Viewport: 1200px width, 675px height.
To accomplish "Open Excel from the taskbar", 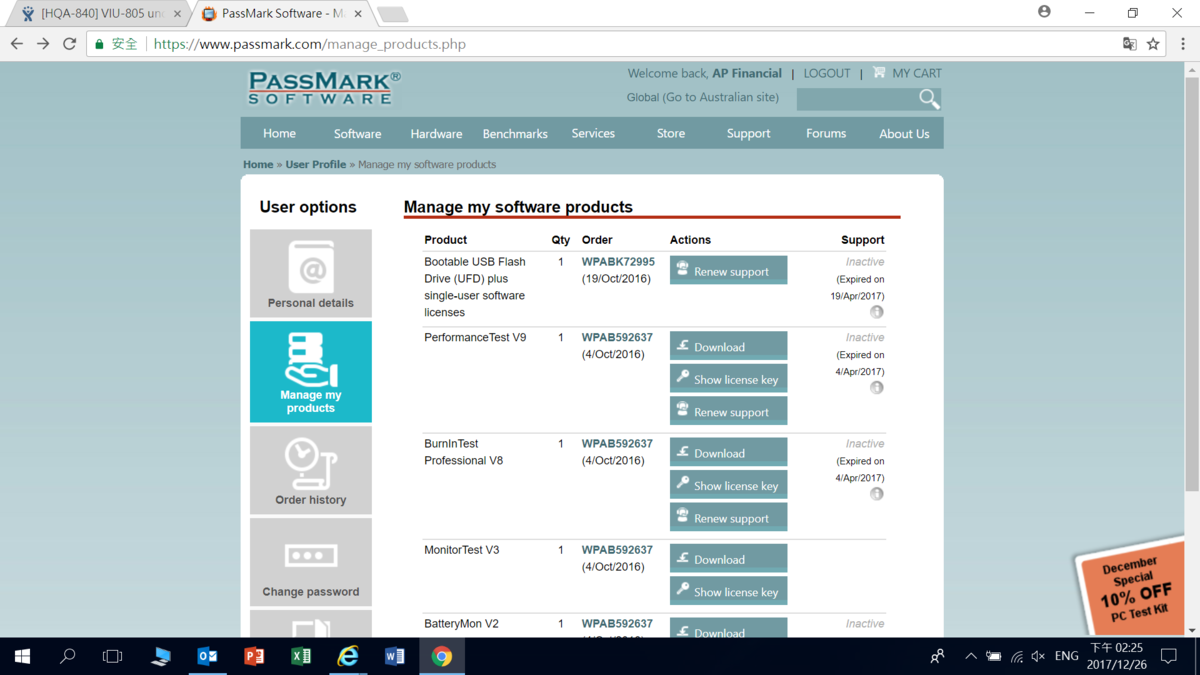I will click(x=300, y=656).
